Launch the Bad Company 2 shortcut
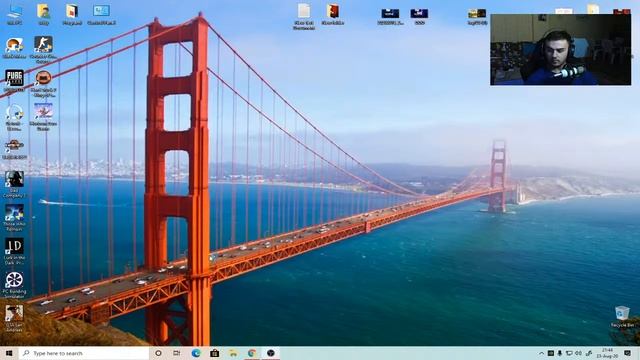Screen dimensions: 640x360 click(14, 184)
